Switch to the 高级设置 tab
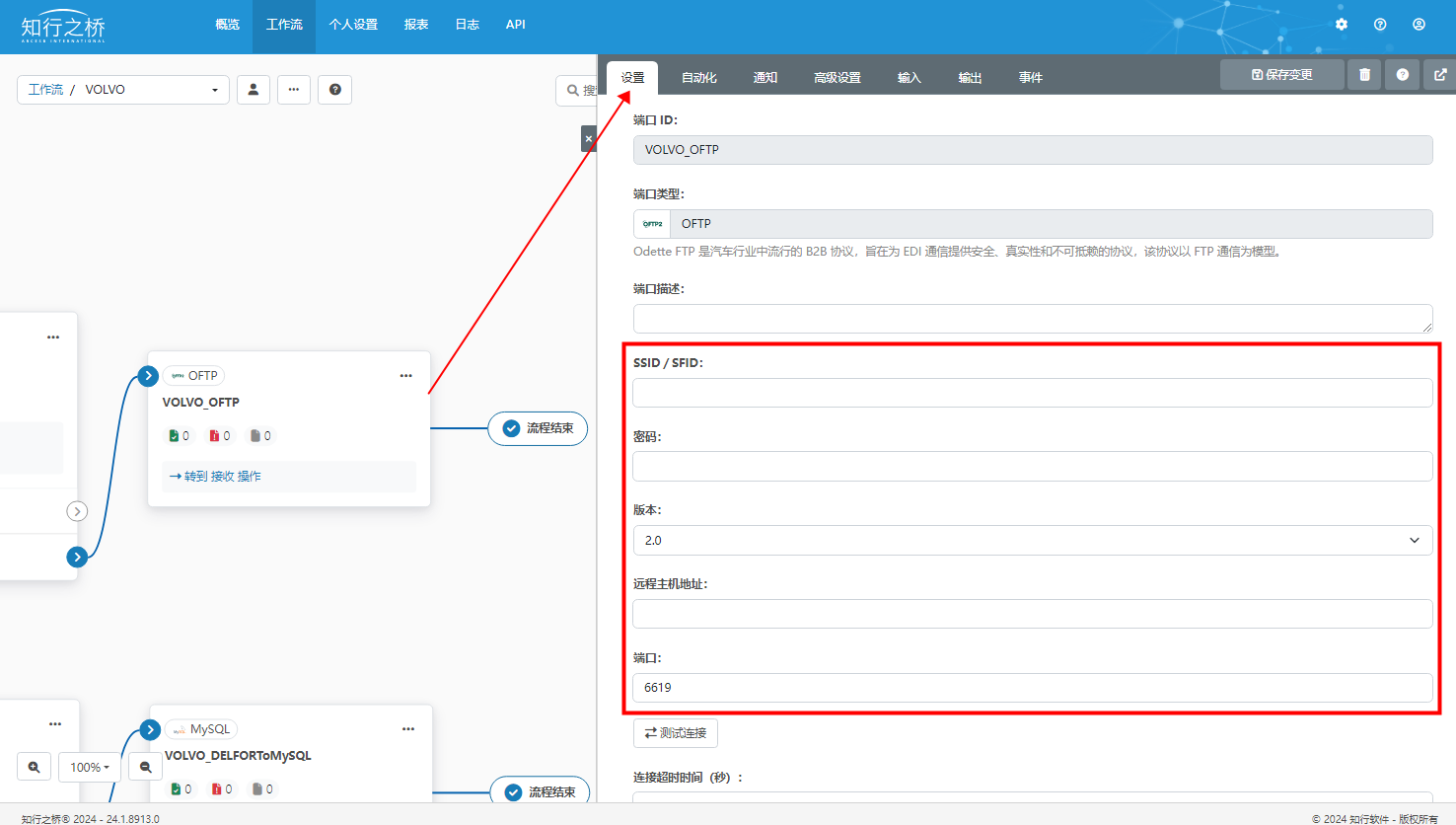1456x825 pixels. click(837, 78)
